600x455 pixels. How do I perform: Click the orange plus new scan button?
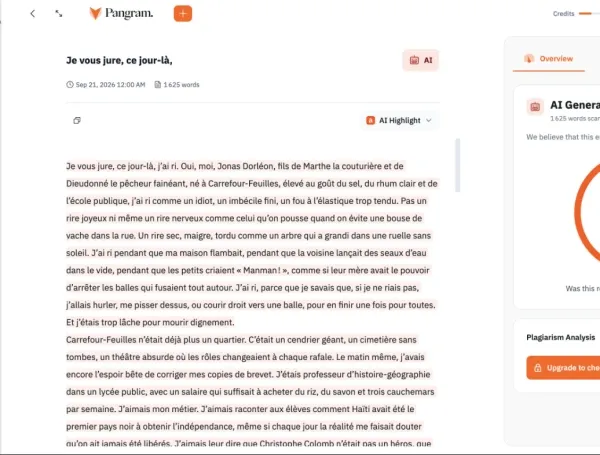(183, 14)
